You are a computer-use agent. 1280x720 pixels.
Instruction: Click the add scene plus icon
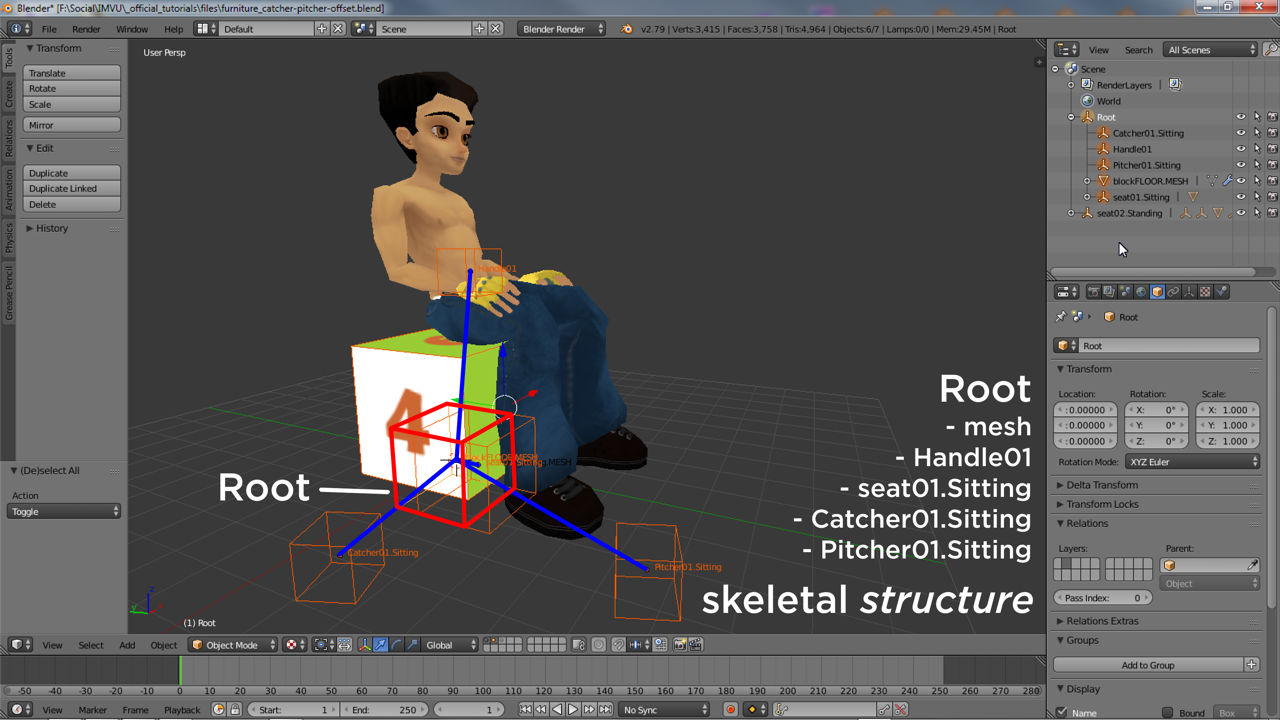[x=479, y=29]
